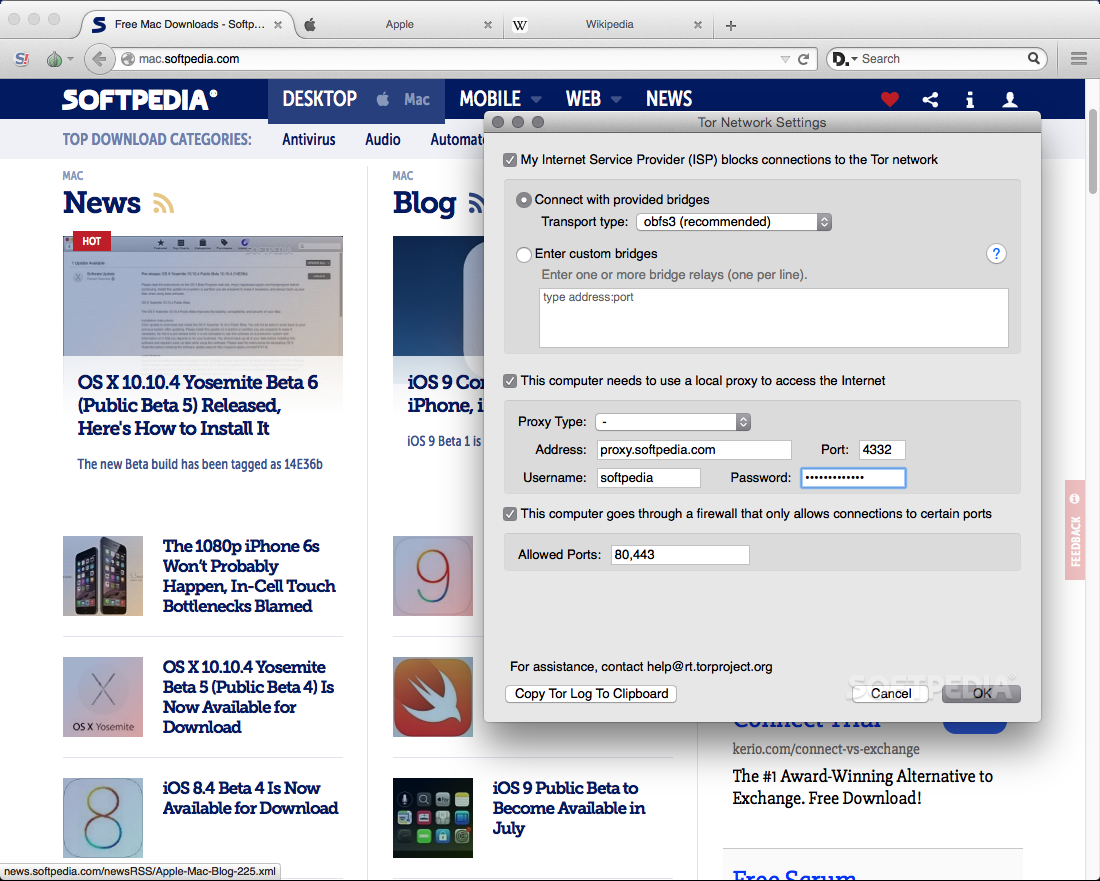Click the iOS 8 logo thumbnail
The width and height of the screenshot is (1100, 881).
(103, 818)
